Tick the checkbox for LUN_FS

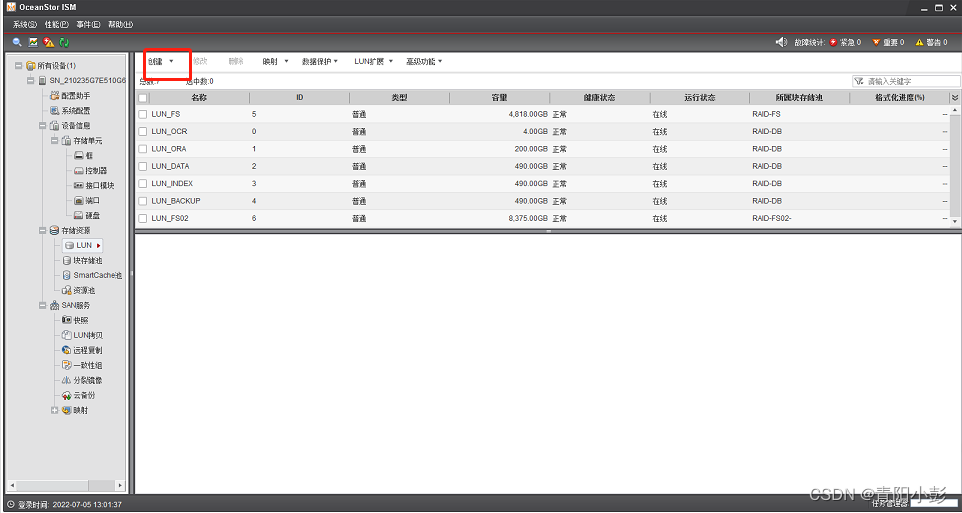(142, 114)
